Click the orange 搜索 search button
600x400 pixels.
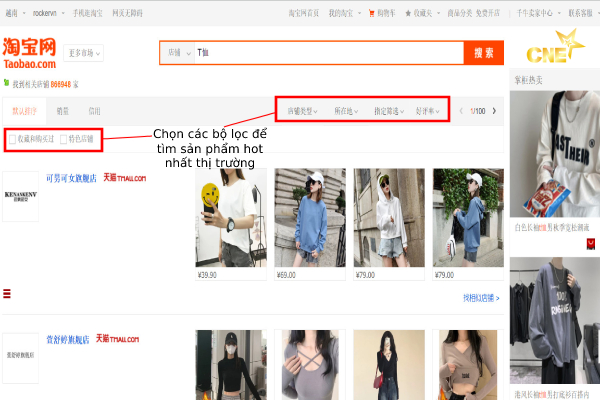coord(484,53)
